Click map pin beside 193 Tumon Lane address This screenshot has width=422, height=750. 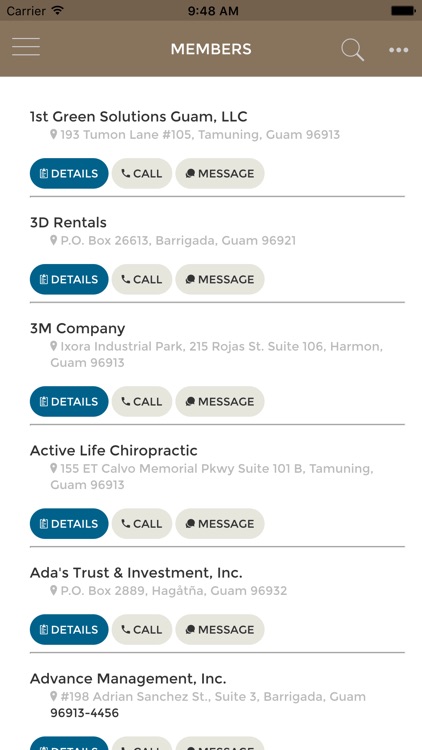coord(54,134)
